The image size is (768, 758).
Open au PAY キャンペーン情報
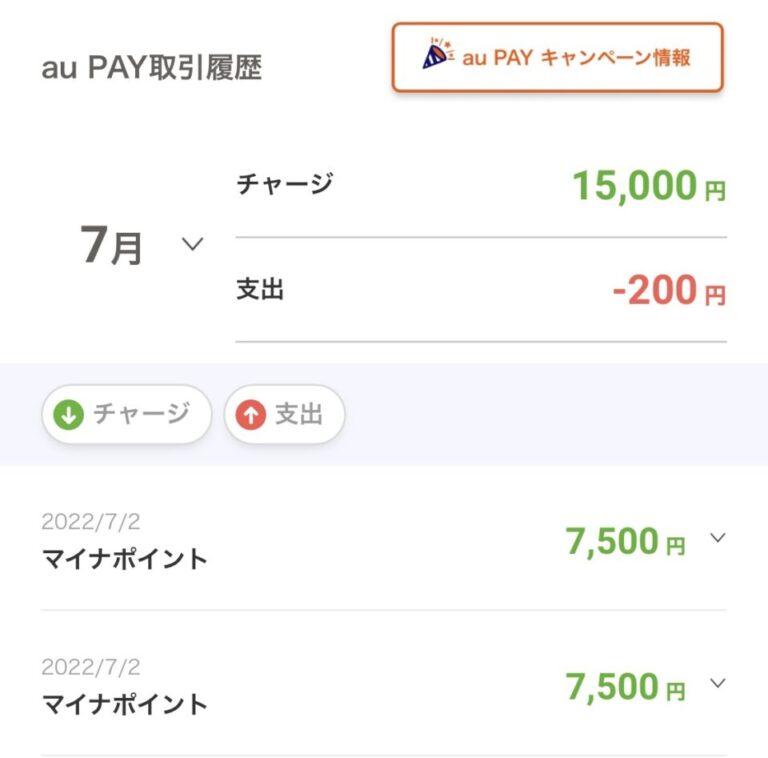[x=557, y=58]
